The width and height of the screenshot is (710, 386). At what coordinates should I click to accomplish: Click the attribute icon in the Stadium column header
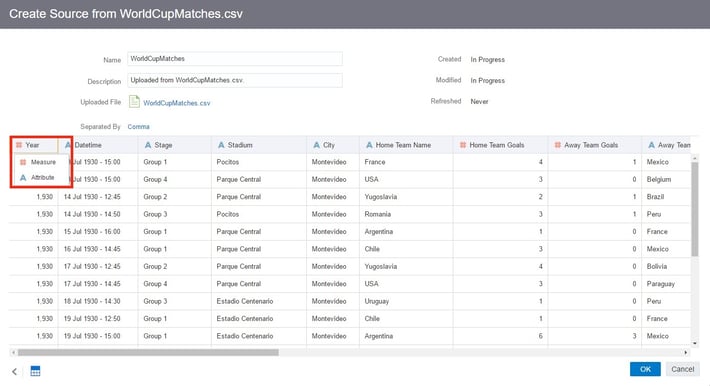[221, 145]
